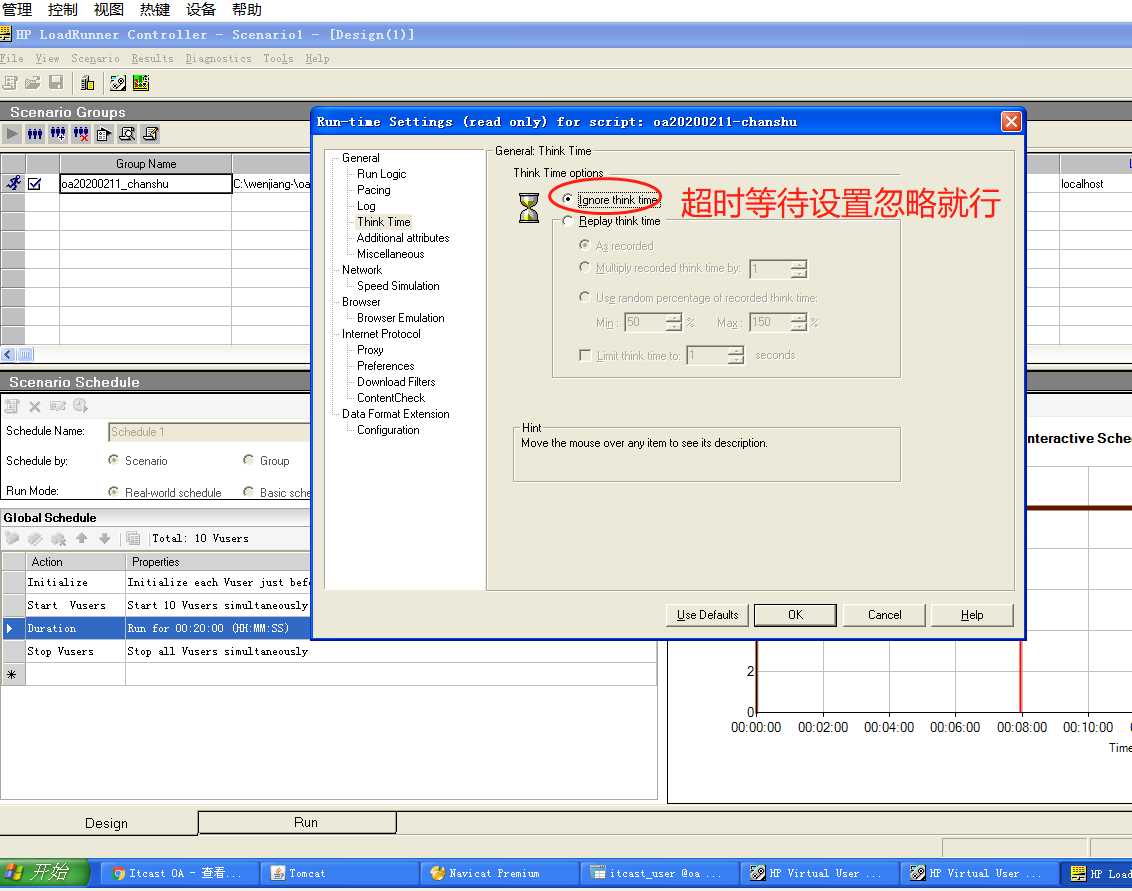Click the group Details pencil icon
This screenshot has height=891, width=1132.
[150, 134]
